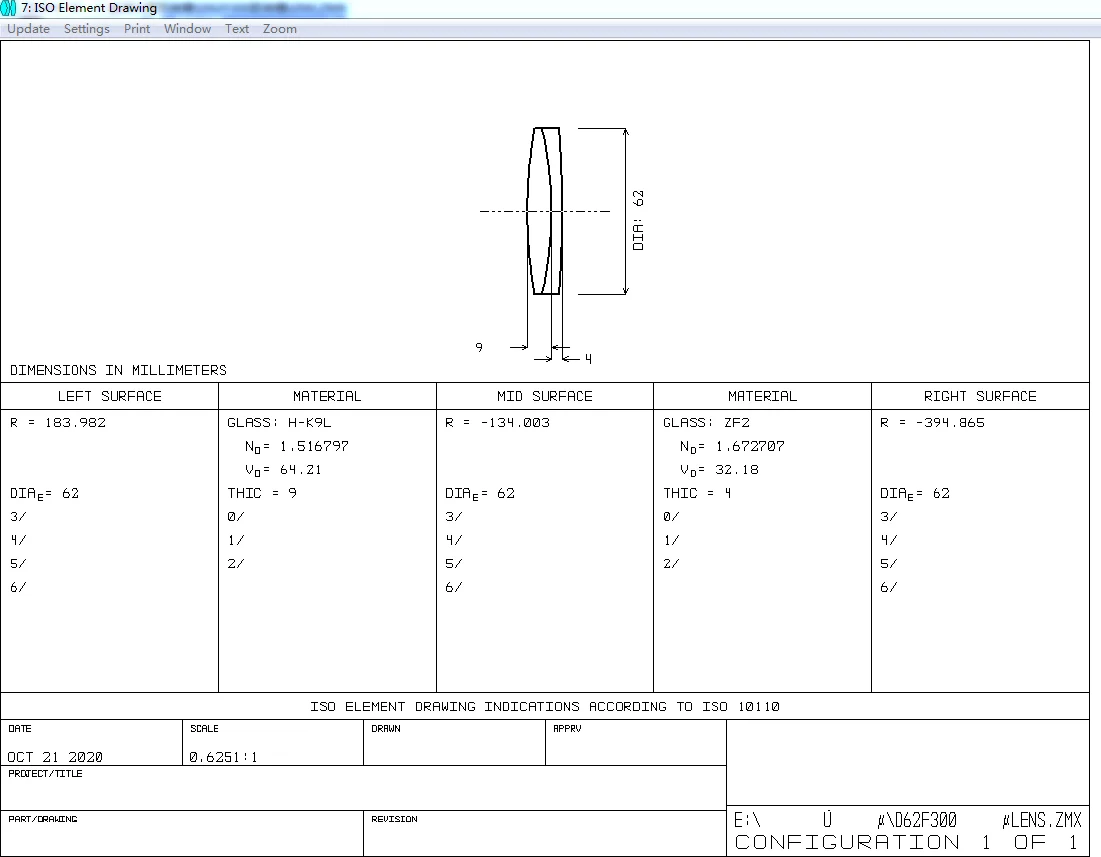This screenshot has height=857, width=1101.
Task: Click the Zemax window icon in title bar
Action: click(x=8, y=8)
